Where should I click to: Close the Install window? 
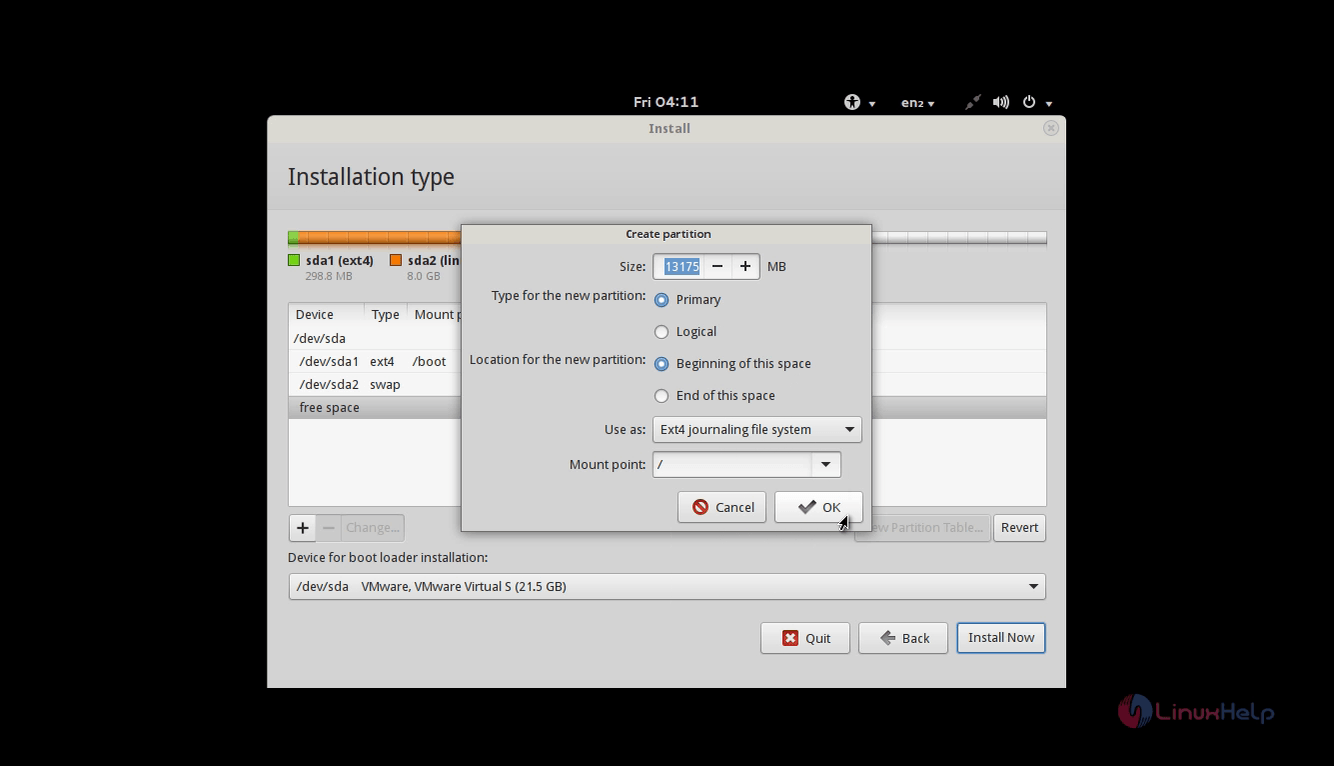tap(1050, 128)
